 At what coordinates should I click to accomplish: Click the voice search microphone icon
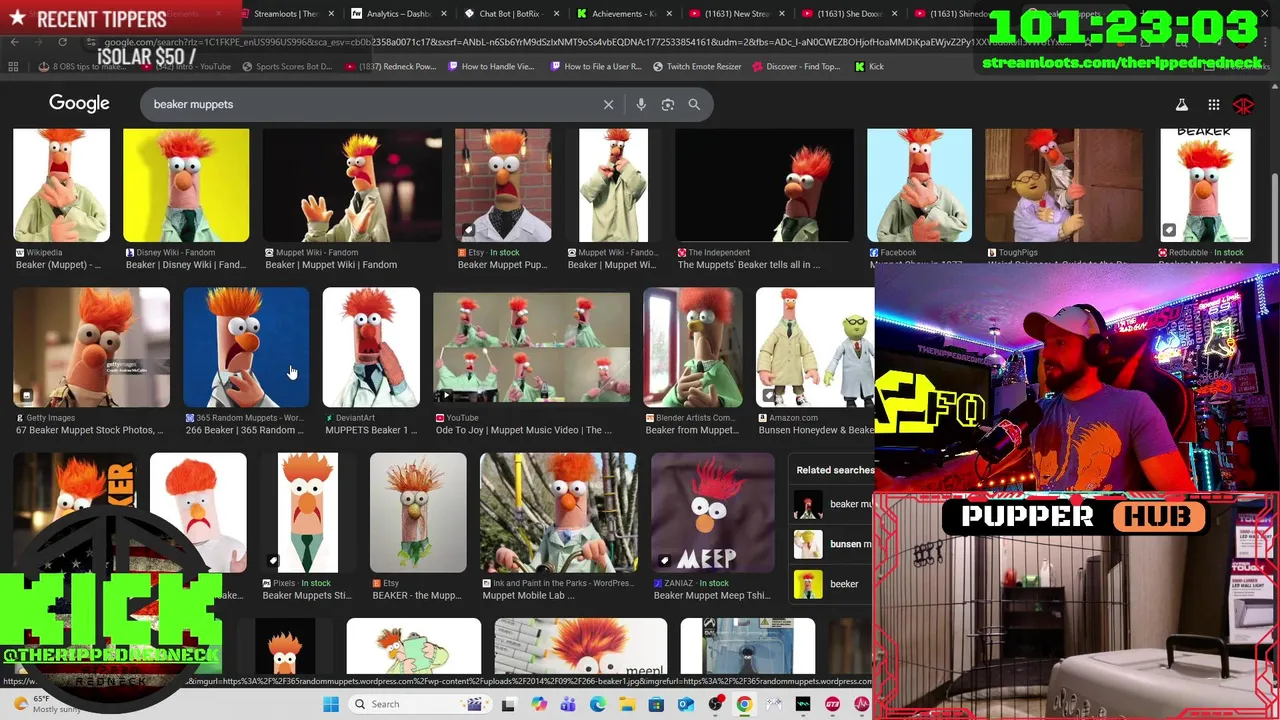[641, 104]
